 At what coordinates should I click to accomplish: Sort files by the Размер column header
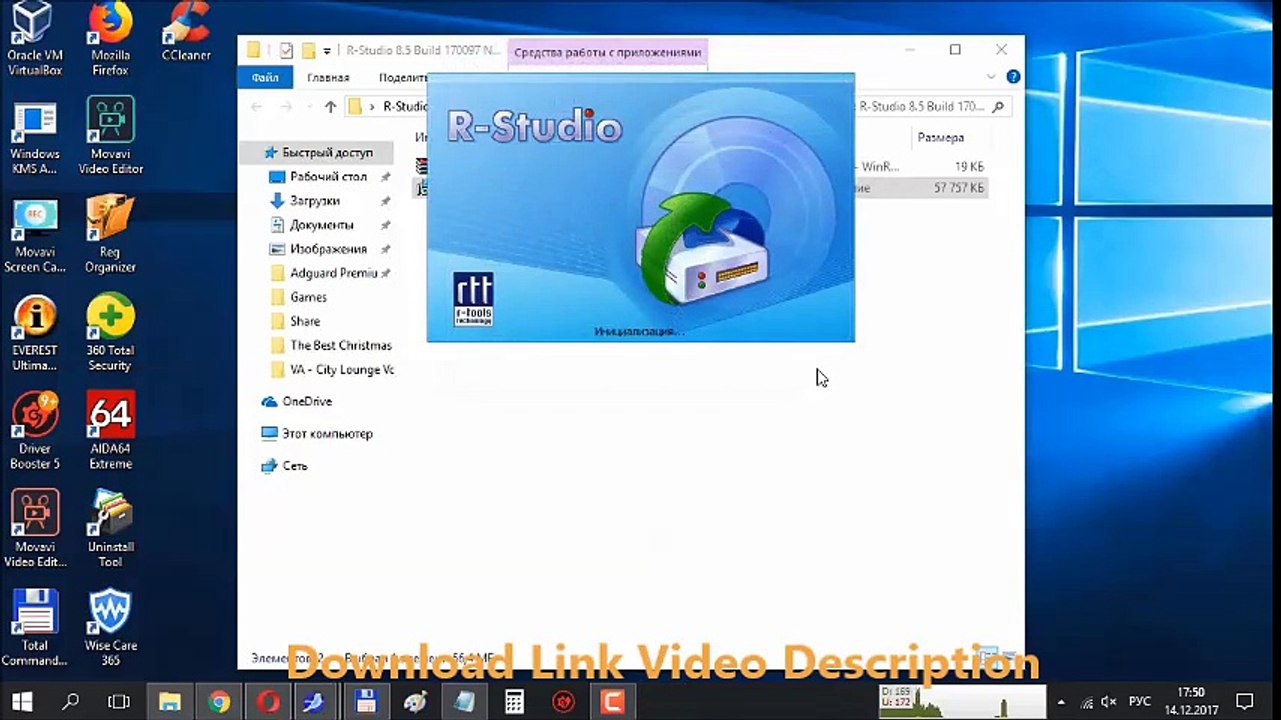[x=940, y=138]
